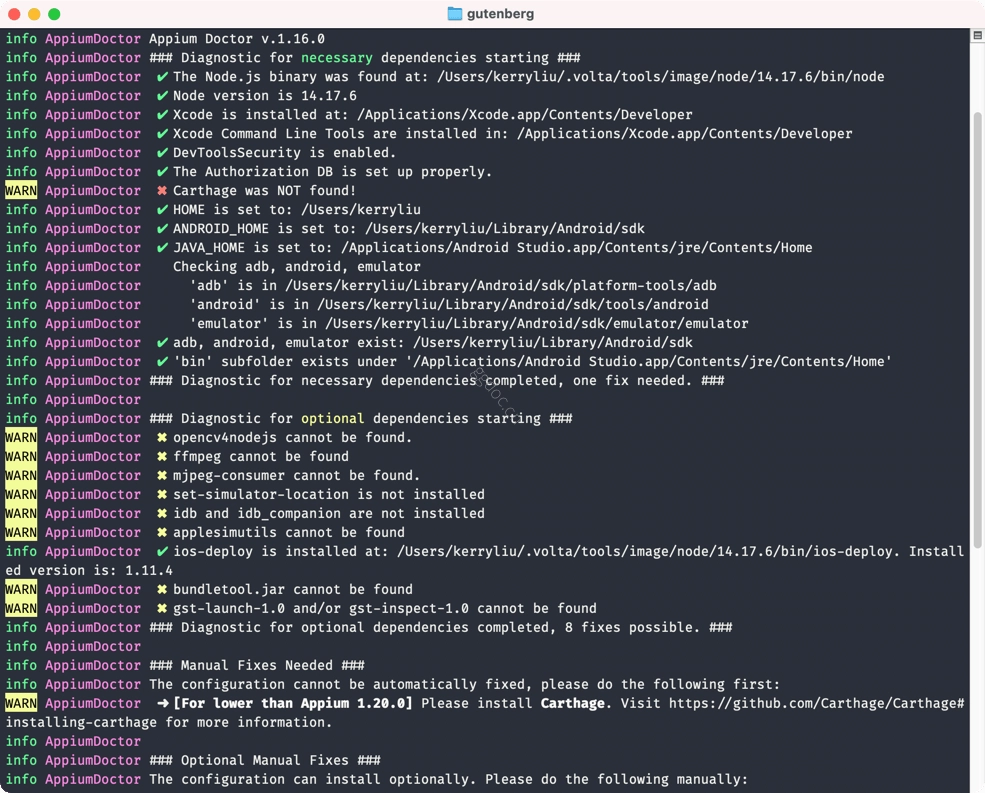This screenshot has height=793, width=985.
Task: Click the WARN label on the bundletool.jar line
Action: (x=21, y=589)
